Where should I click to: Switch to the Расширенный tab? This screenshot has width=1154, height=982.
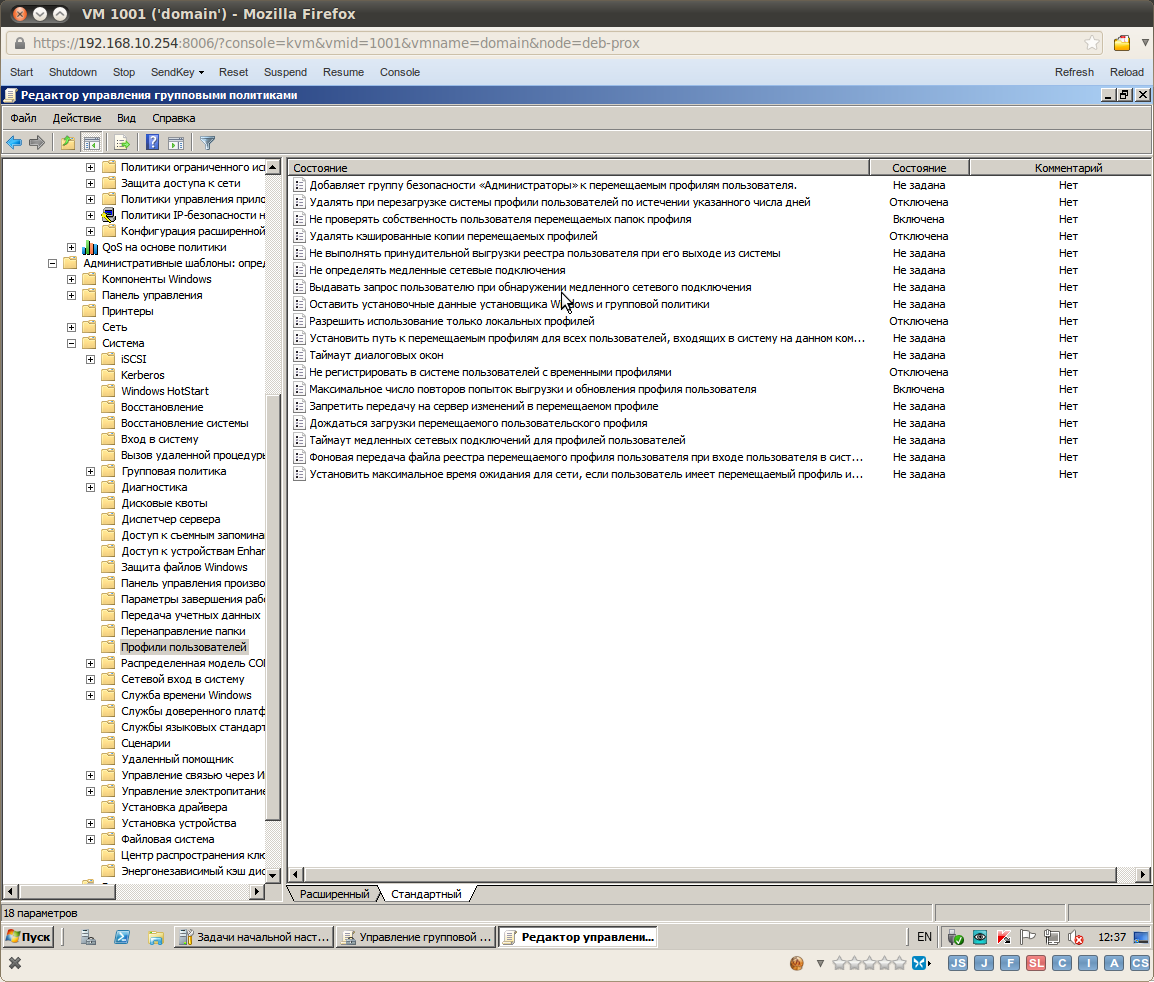click(334, 894)
